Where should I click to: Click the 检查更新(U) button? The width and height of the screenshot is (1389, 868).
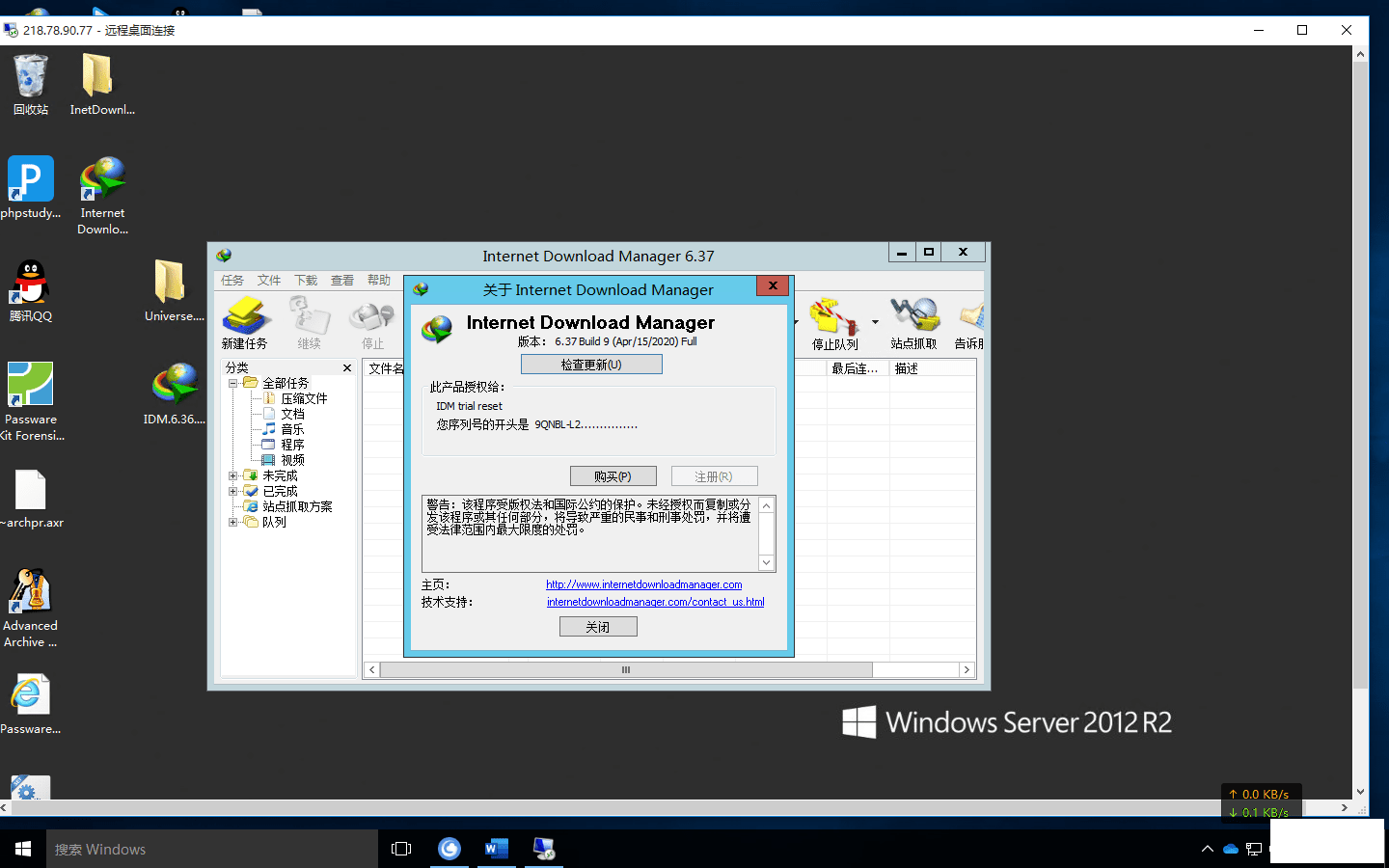click(591, 365)
